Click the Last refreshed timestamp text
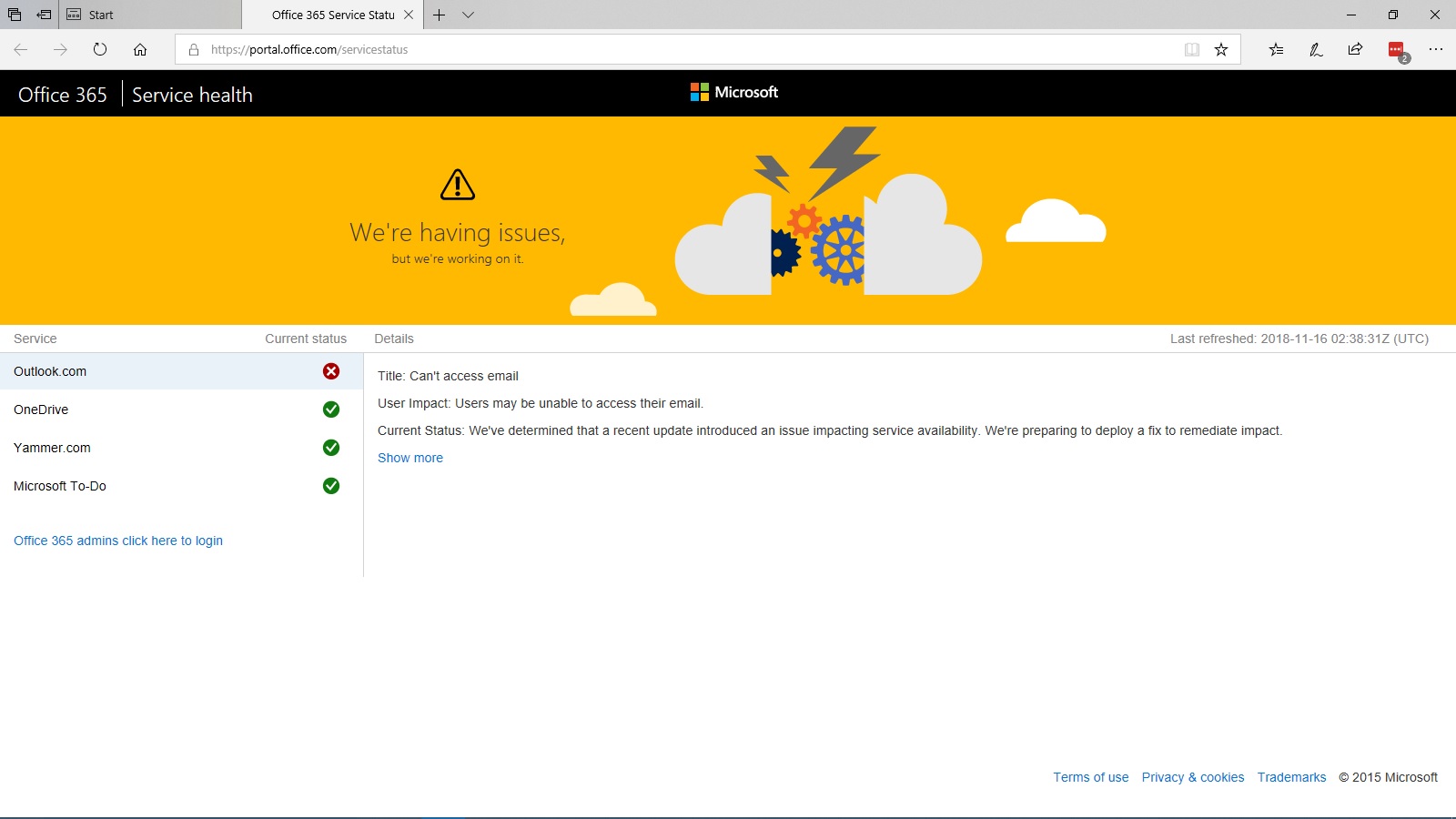The image size is (1456, 819). click(1299, 339)
